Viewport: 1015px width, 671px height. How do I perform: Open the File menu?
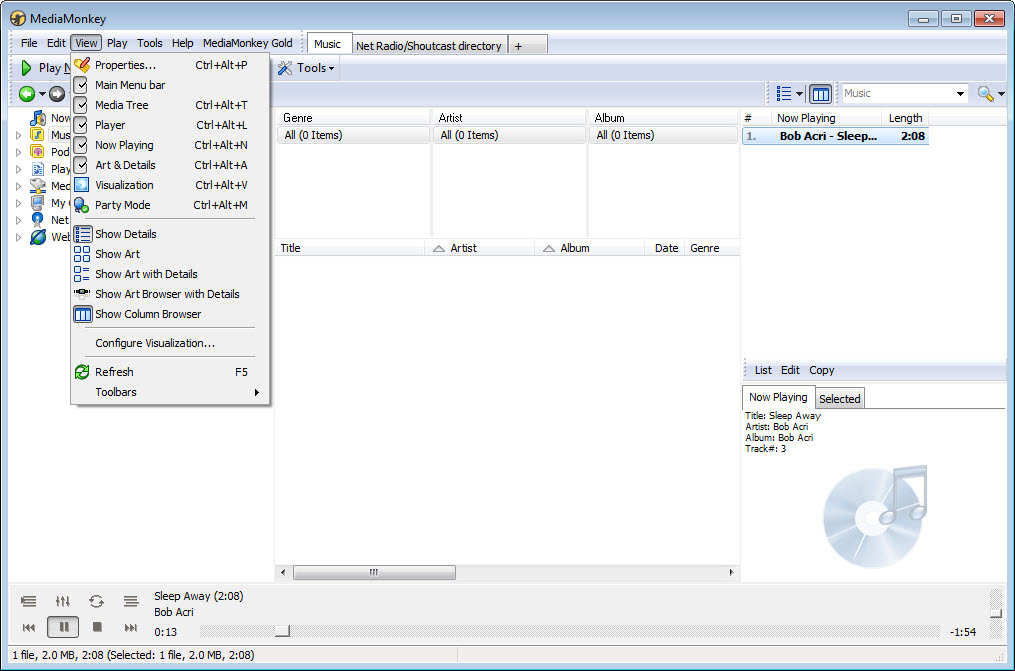[29, 43]
